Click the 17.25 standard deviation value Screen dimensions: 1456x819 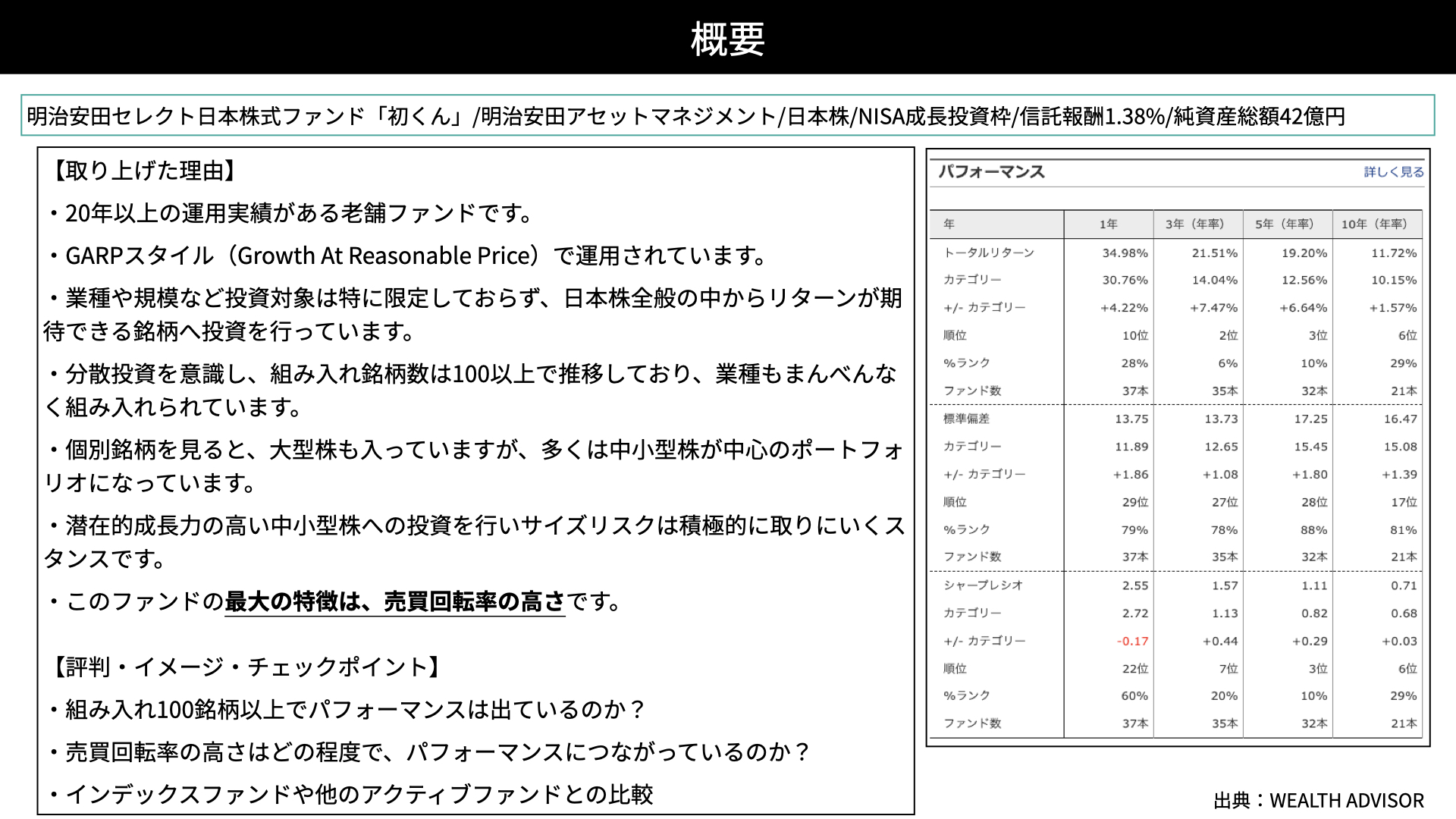[1310, 419]
